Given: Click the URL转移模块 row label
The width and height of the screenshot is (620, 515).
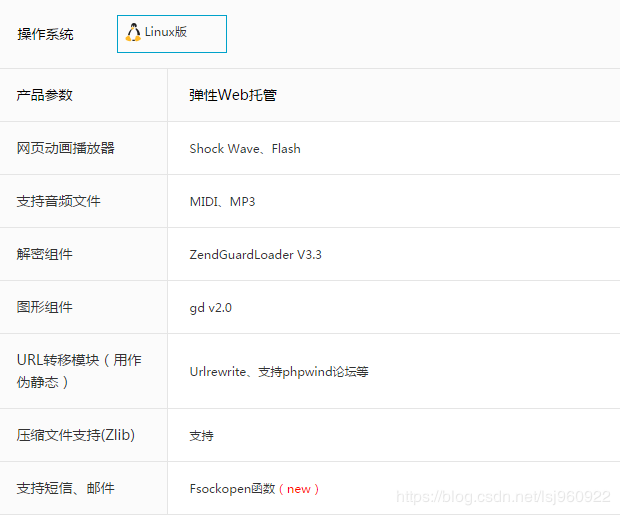Looking at the screenshot, I should (79, 371).
